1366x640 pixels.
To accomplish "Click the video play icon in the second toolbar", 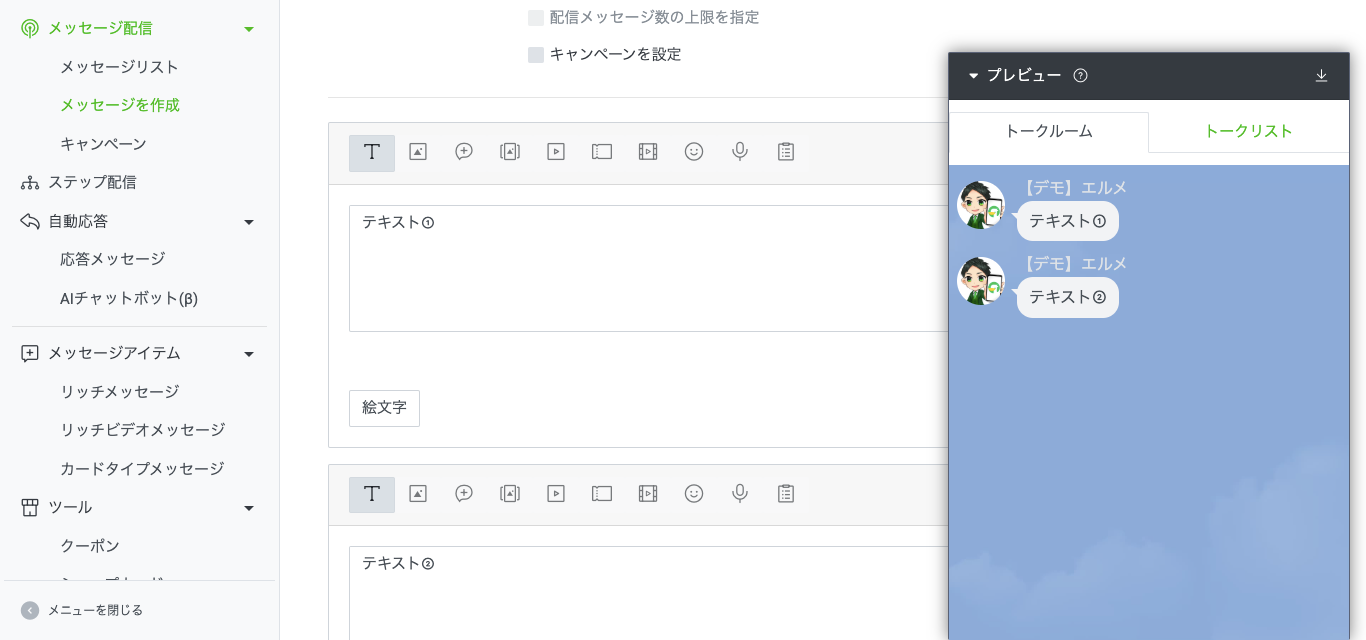I will click(556, 494).
